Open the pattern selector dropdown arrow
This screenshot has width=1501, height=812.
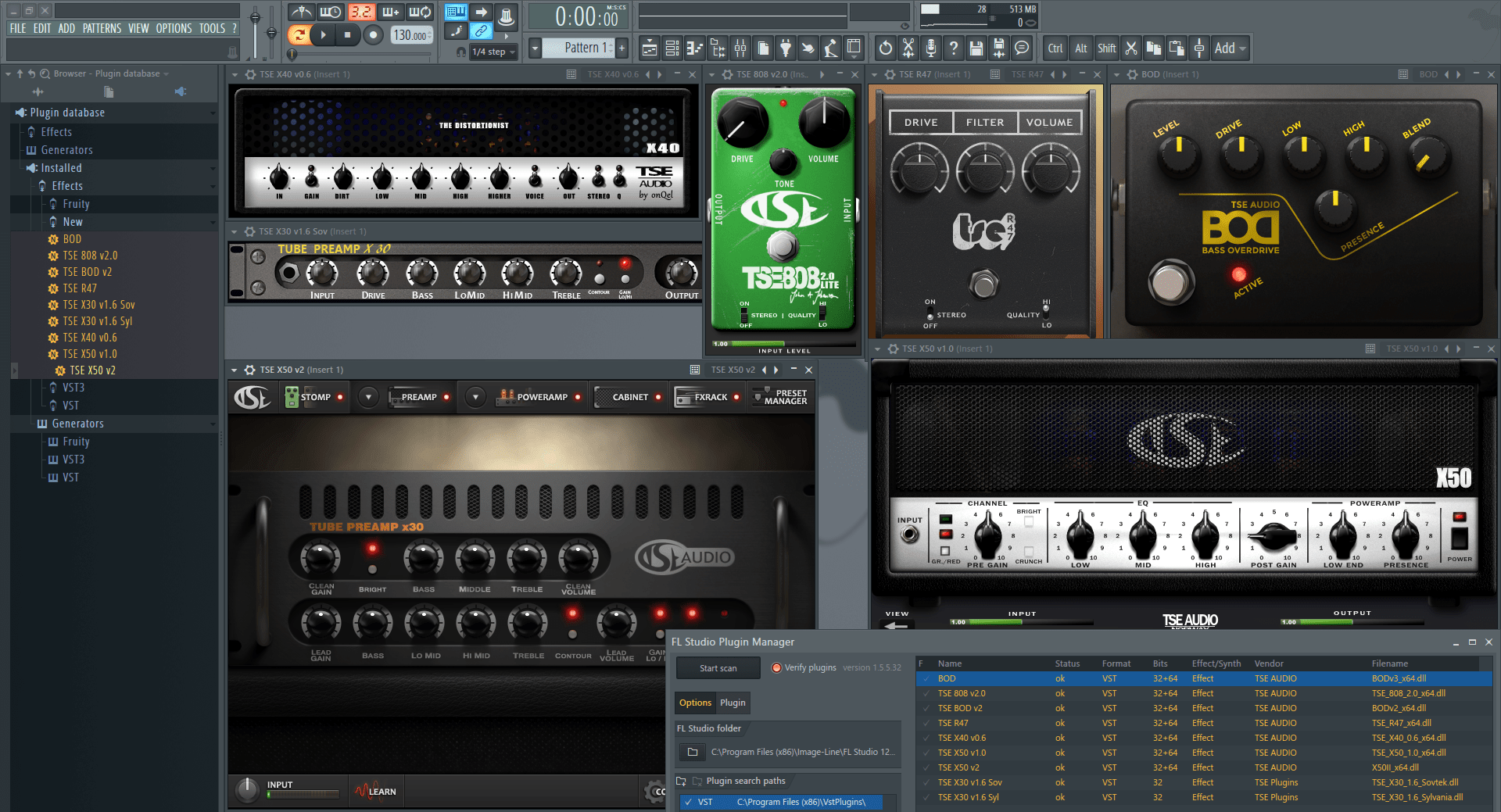(x=535, y=48)
